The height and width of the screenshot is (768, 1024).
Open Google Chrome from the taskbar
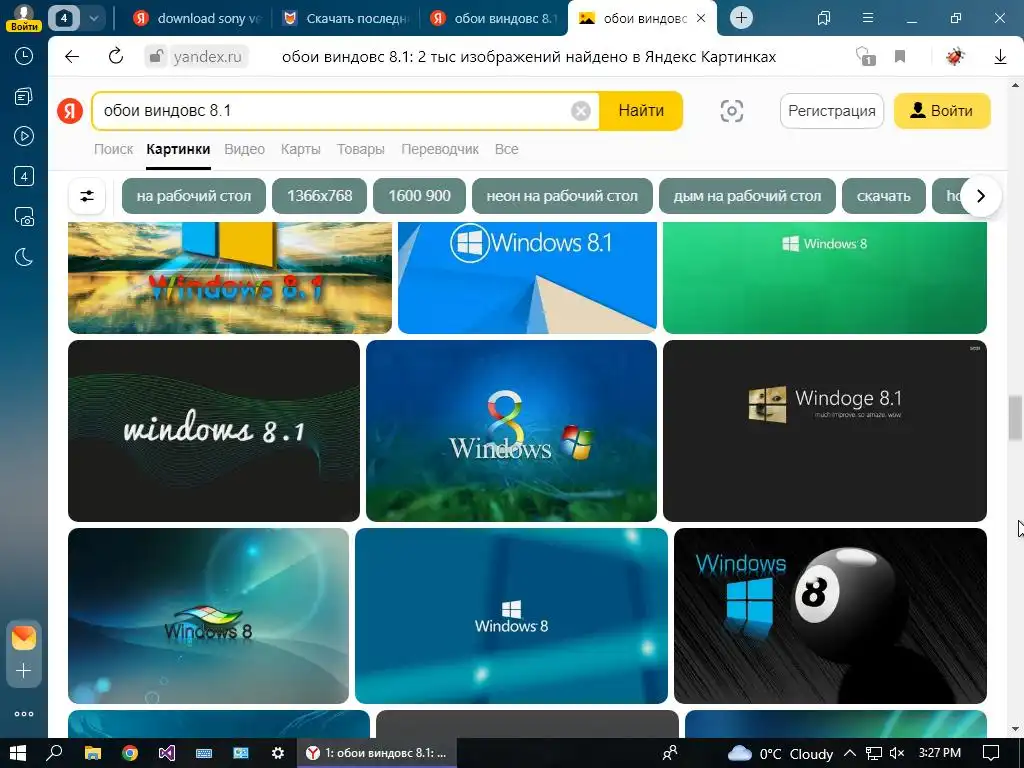tap(130, 753)
